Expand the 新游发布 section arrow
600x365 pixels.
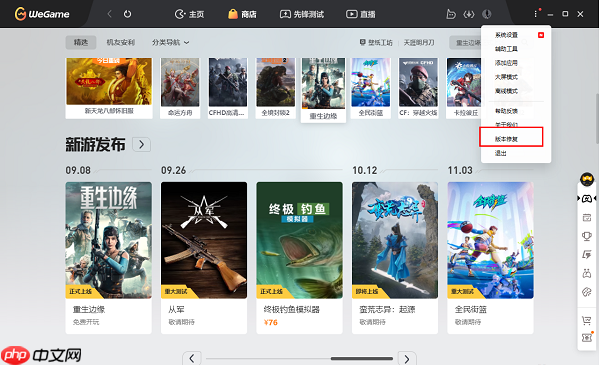(x=142, y=145)
